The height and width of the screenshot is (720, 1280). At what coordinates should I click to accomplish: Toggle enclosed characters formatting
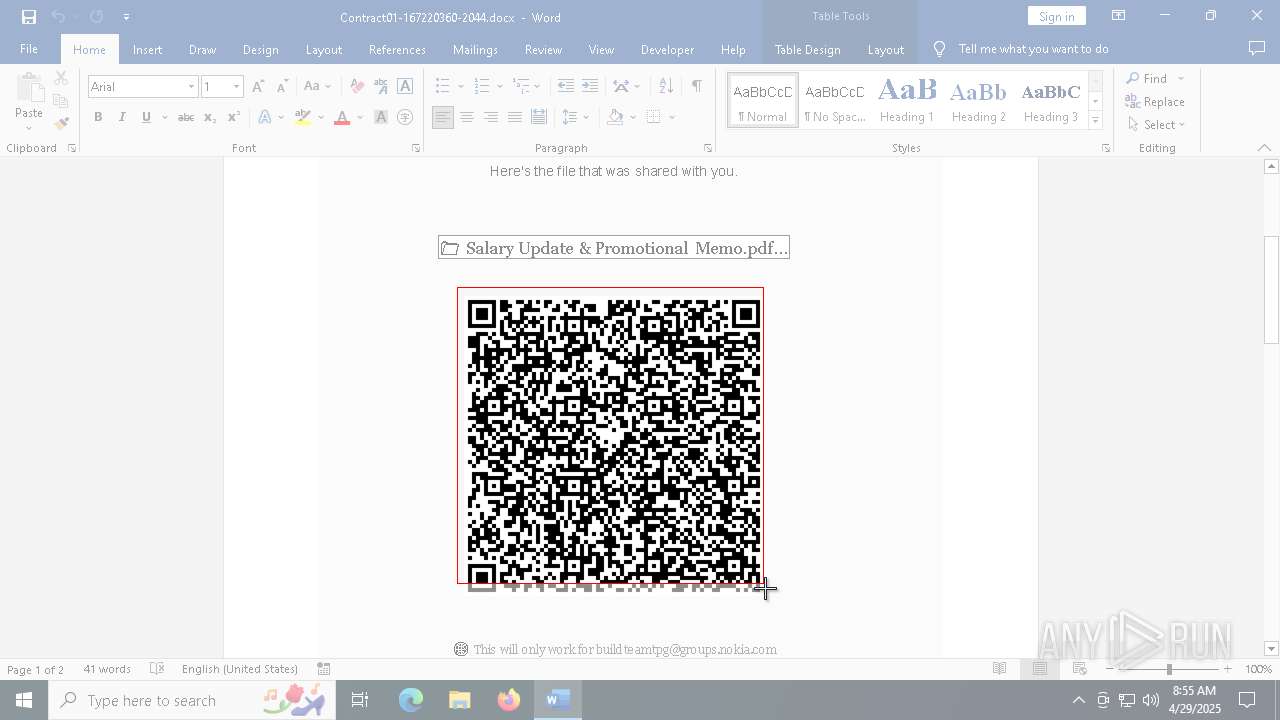pyautogui.click(x=405, y=117)
